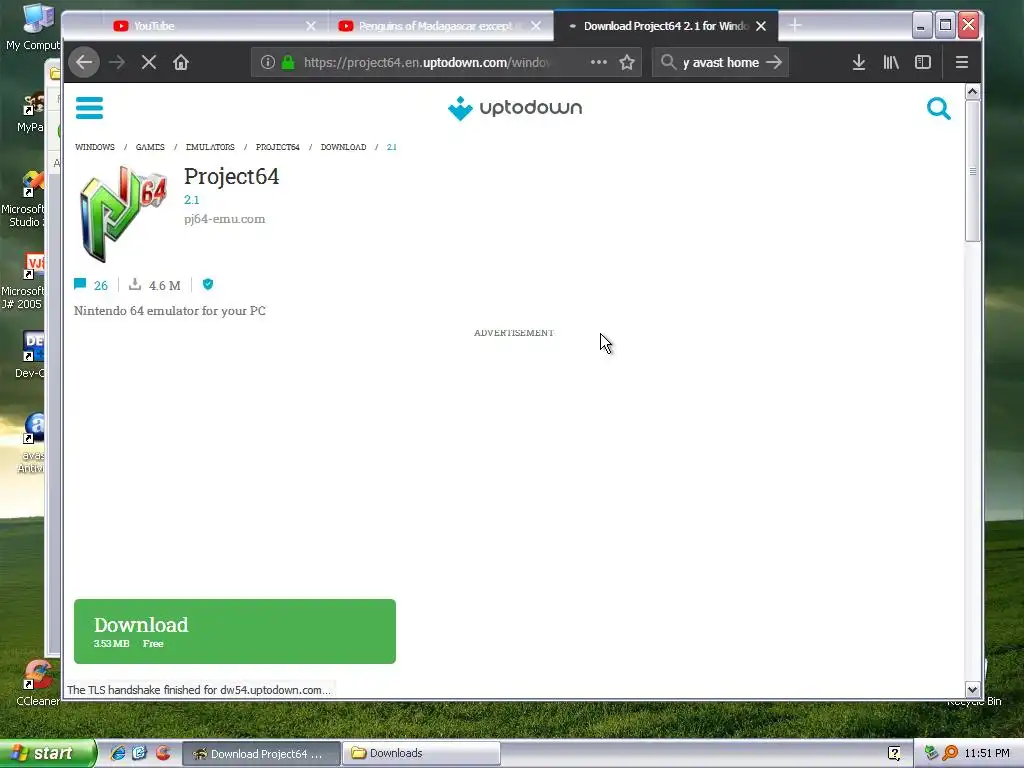Click the comments speech bubble icon
1024x768 pixels.
80,284
